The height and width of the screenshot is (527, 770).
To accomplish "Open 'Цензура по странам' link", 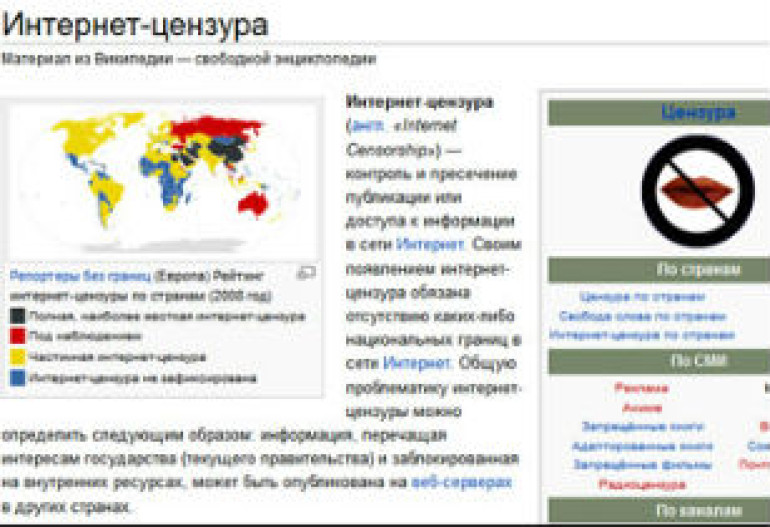I will 642,297.
